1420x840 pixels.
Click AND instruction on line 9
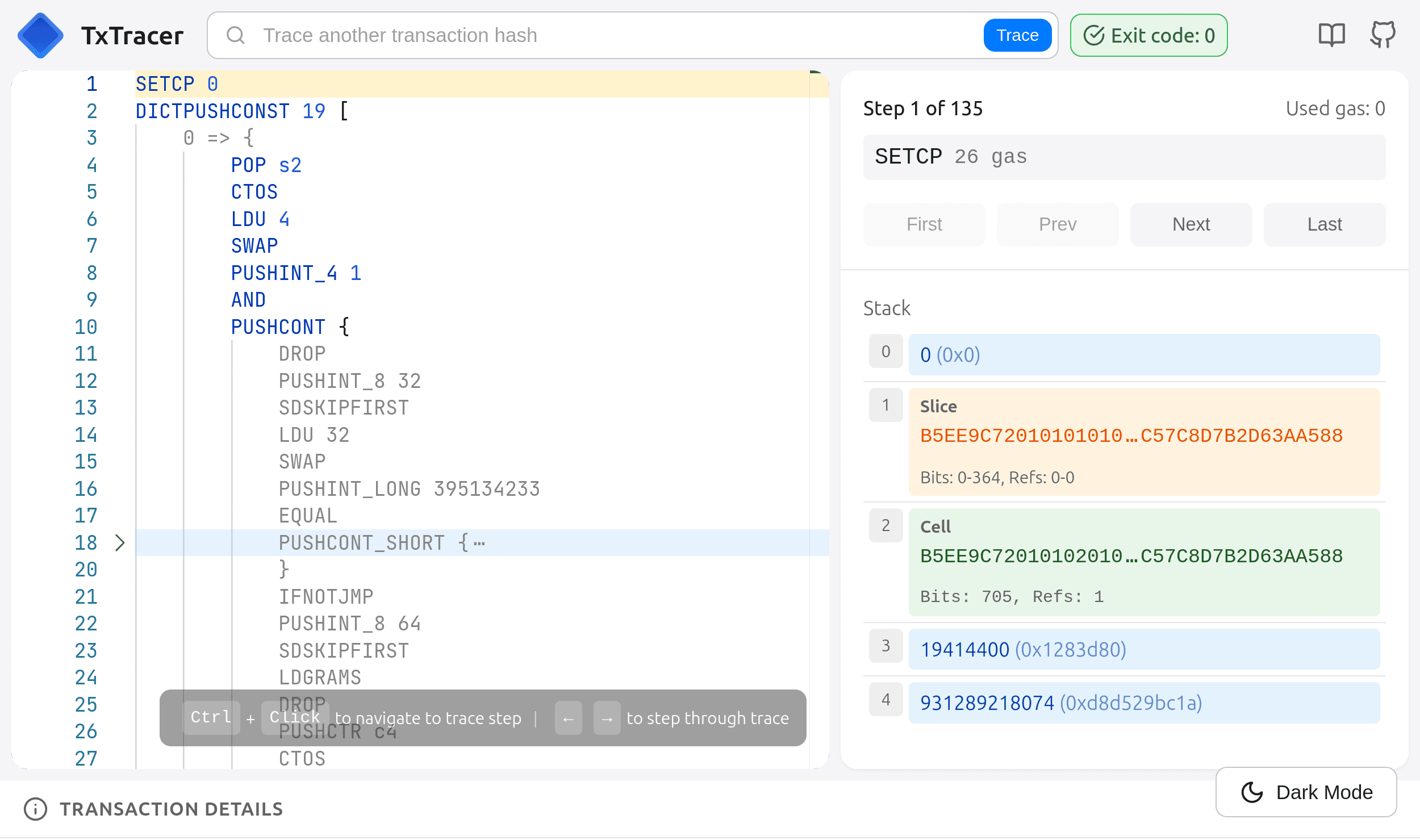coord(248,300)
